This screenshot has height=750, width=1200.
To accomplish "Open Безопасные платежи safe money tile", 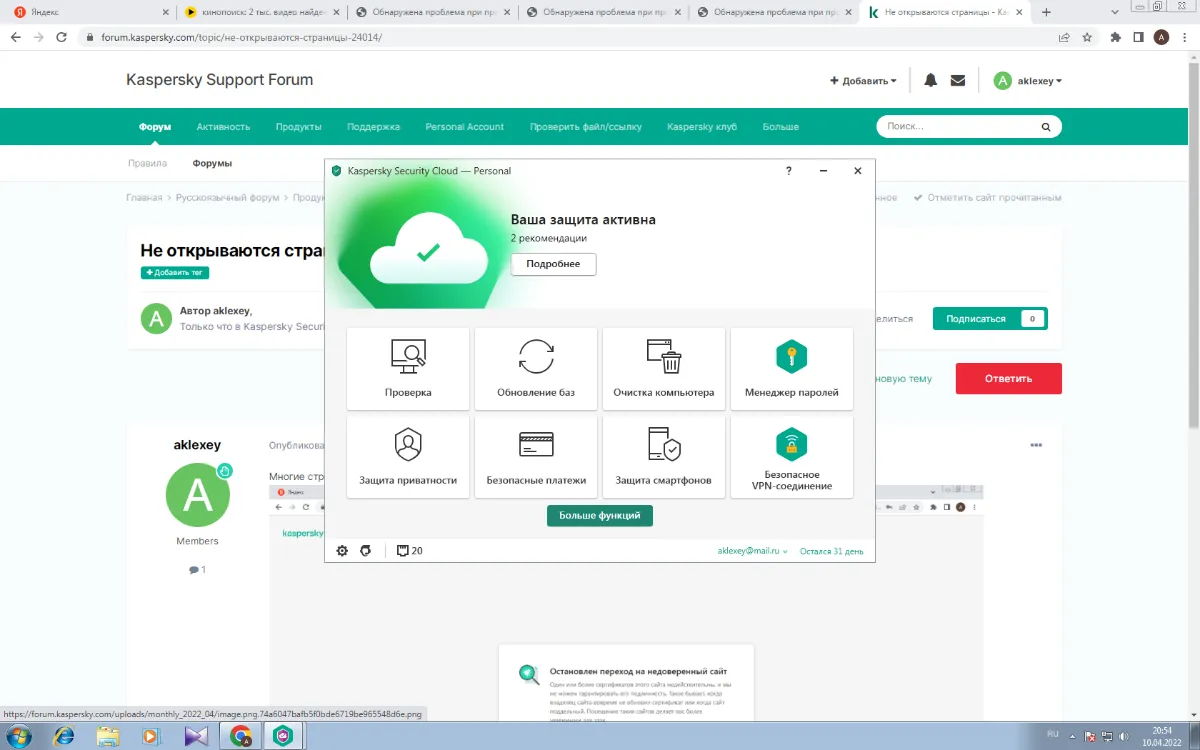I will 536,457.
